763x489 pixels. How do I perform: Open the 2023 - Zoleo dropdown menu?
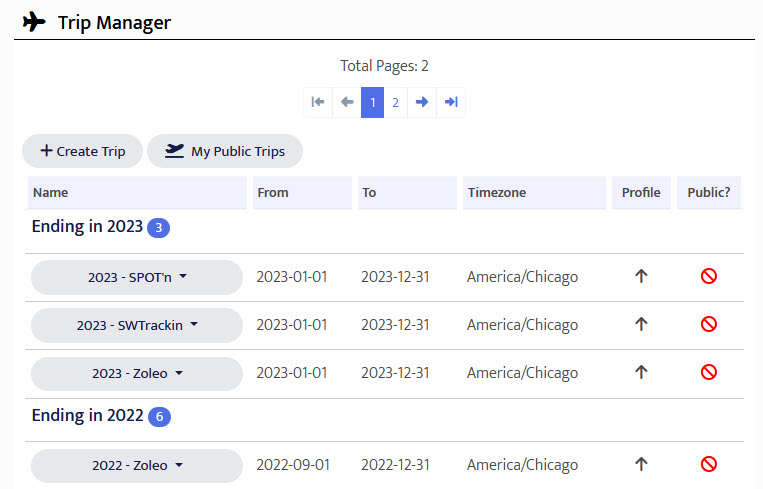[137, 374]
